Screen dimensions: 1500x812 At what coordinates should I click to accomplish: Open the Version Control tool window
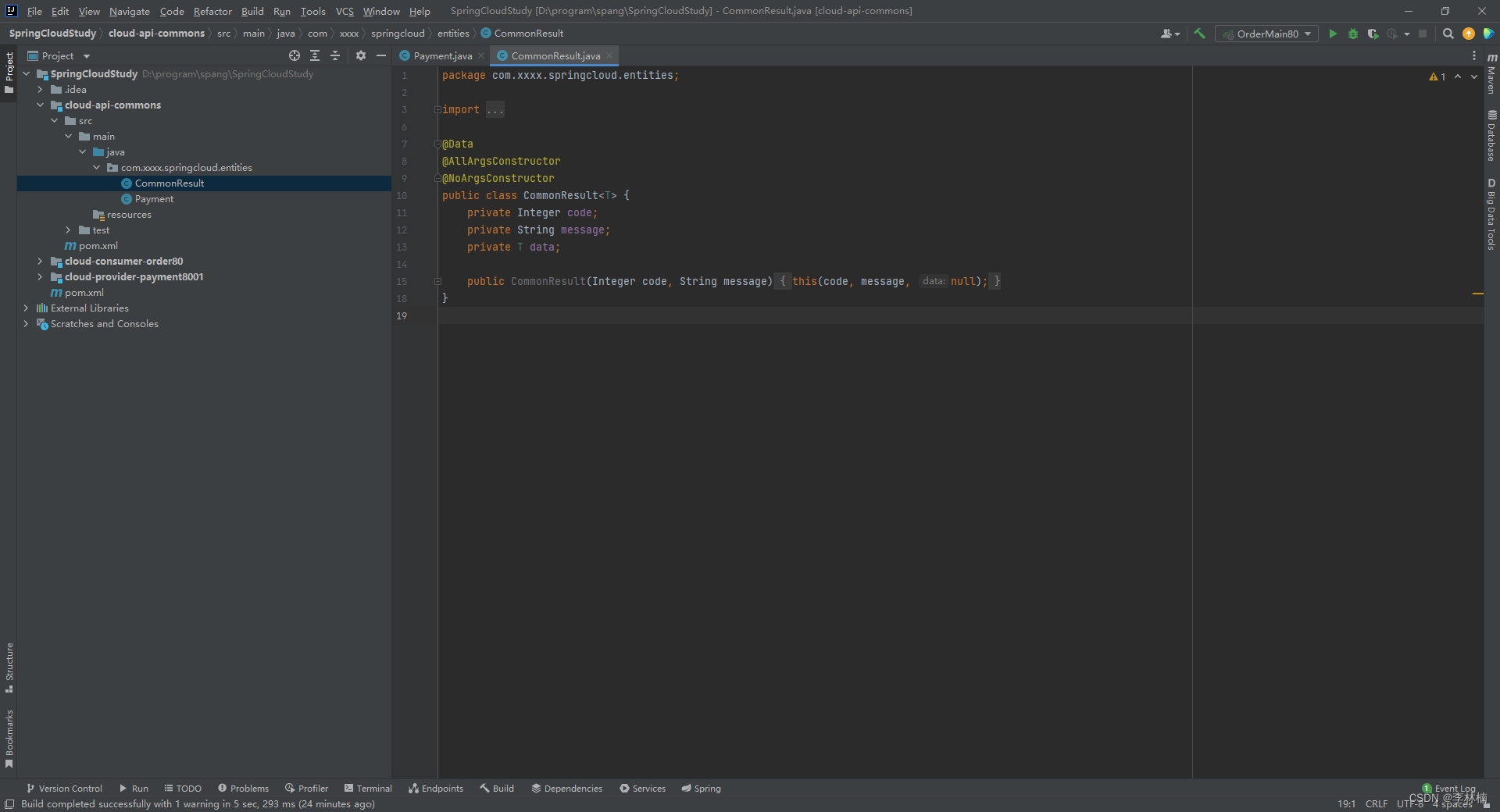pos(64,789)
